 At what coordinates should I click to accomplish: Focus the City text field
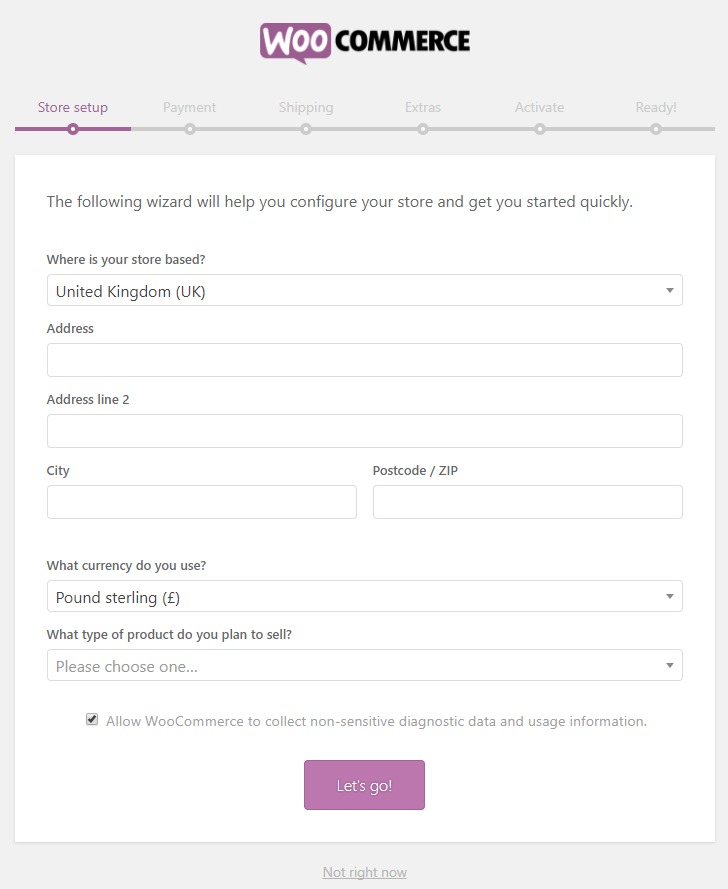tap(202, 502)
